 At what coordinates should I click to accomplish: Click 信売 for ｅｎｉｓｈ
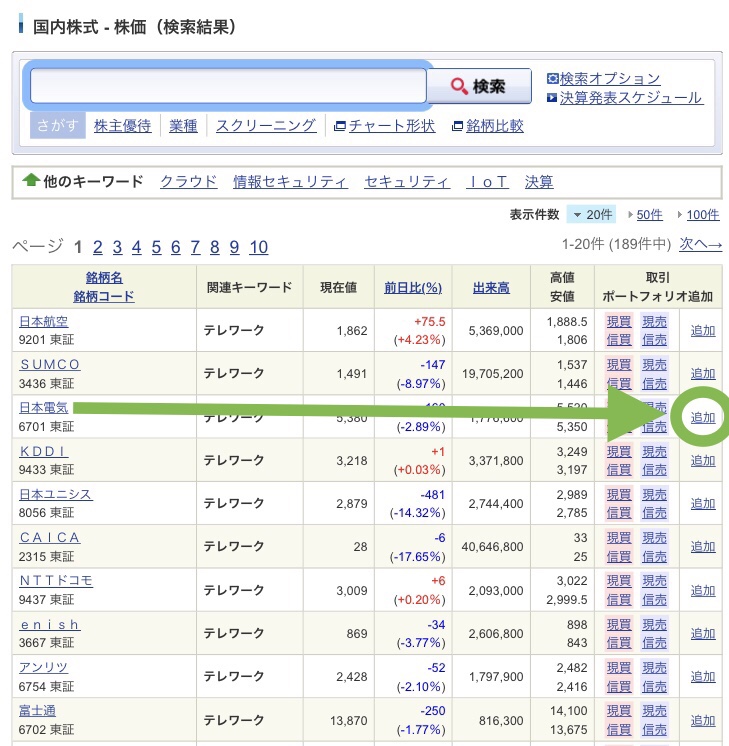(x=654, y=643)
